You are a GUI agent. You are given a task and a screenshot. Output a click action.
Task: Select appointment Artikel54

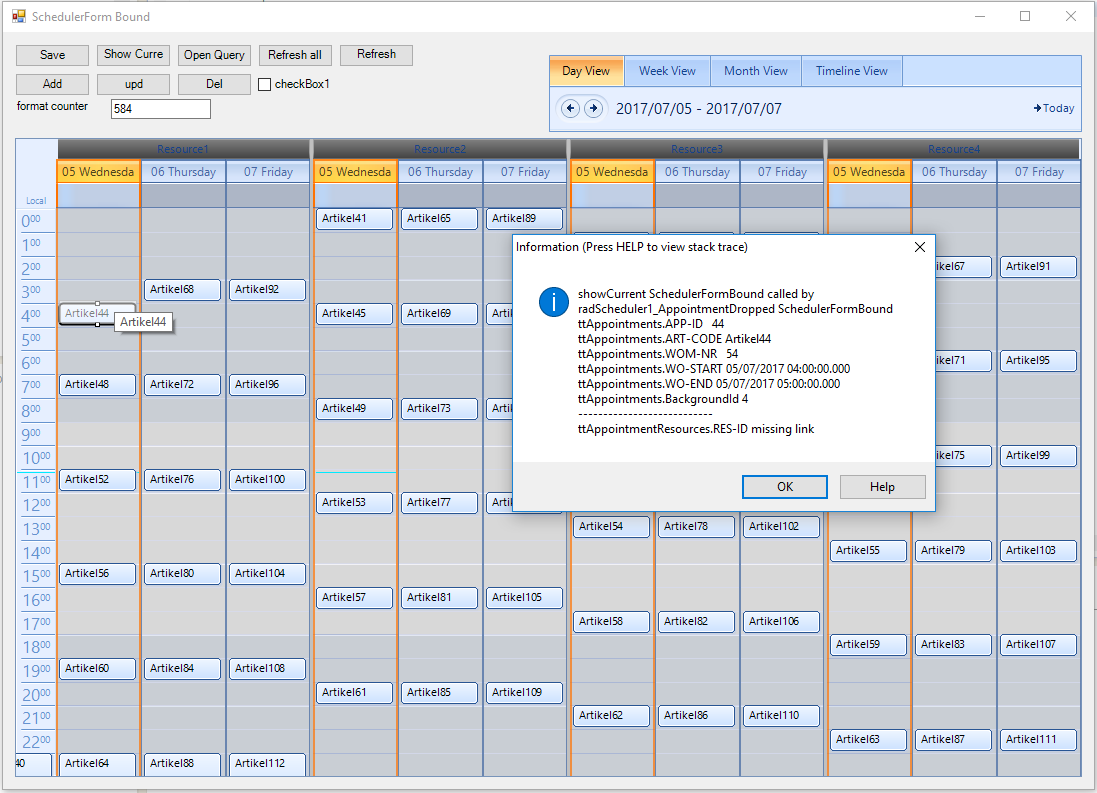tap(611, 526)
